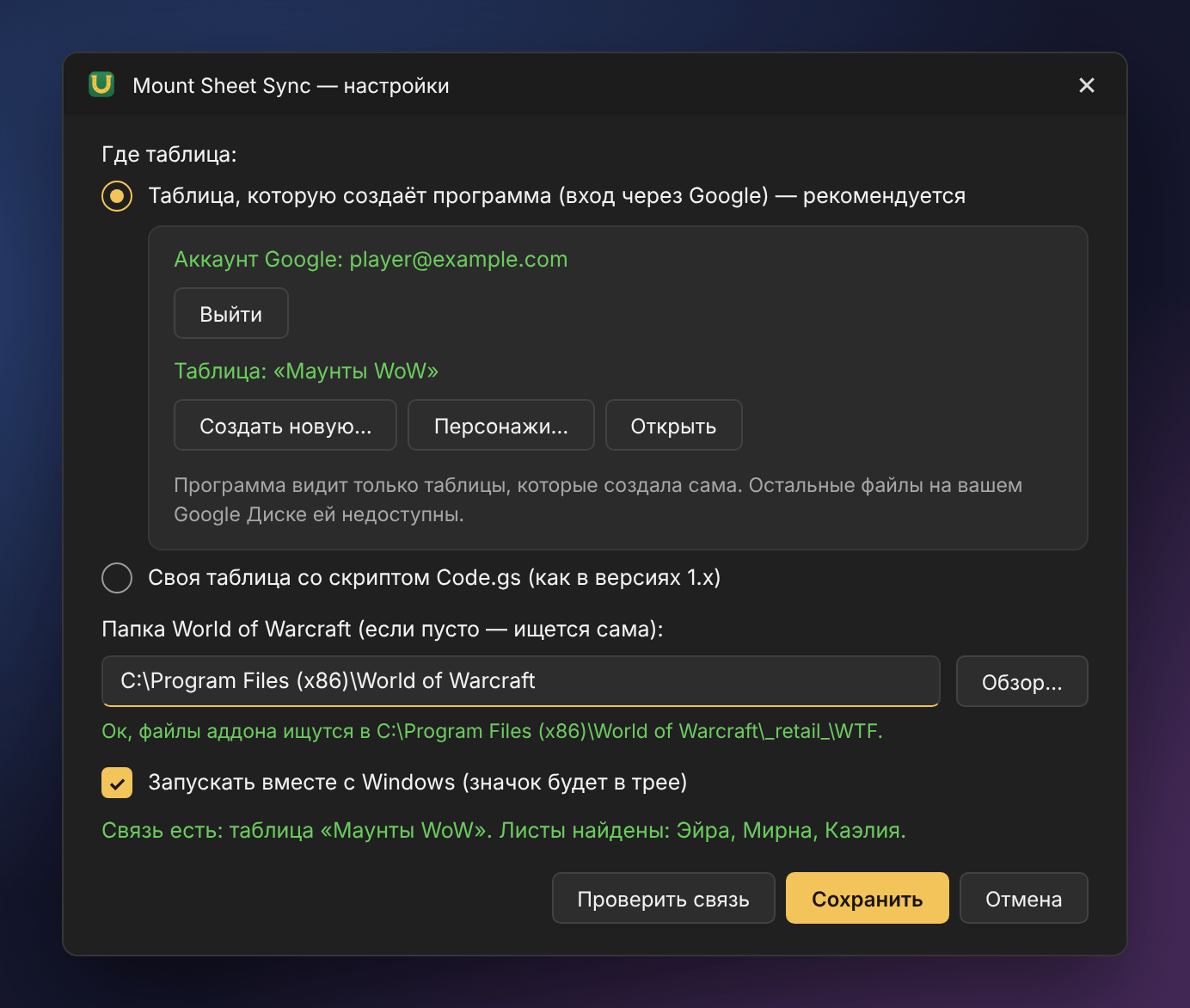Image resolution: width=1190 pixels, height=1008 pixels.
Task: Click the Mount Sheet Sync — настройки title text
Action: point(291,85)
